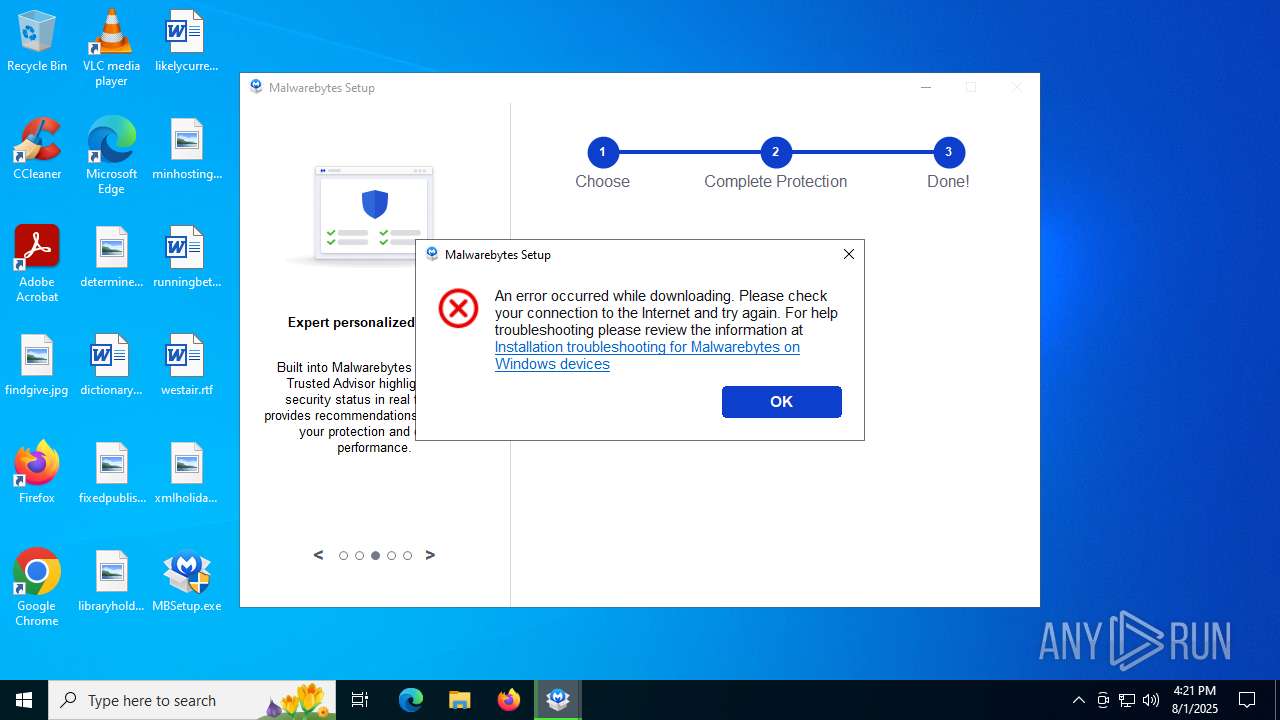Open Firefox from the taskbar
Image resolution: width=1280 pixels, height=720 pixels.
tap(509, 700)
